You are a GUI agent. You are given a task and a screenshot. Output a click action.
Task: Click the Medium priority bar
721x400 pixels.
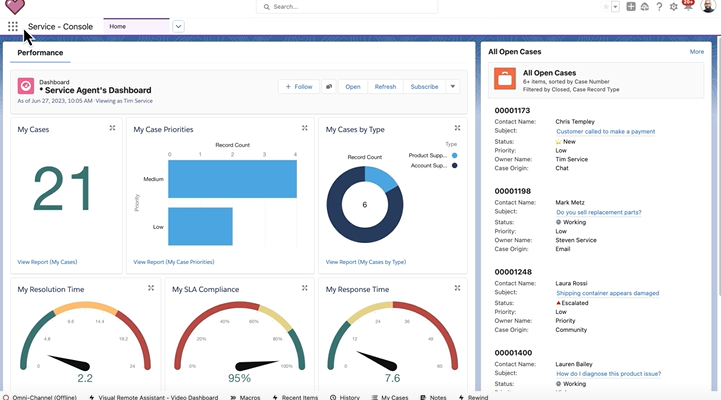232,179
